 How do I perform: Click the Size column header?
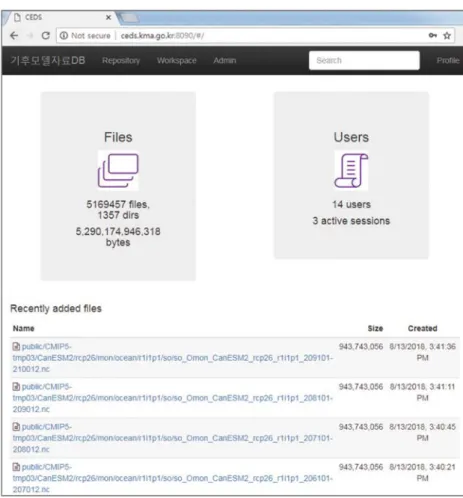(x=375, y=328)
